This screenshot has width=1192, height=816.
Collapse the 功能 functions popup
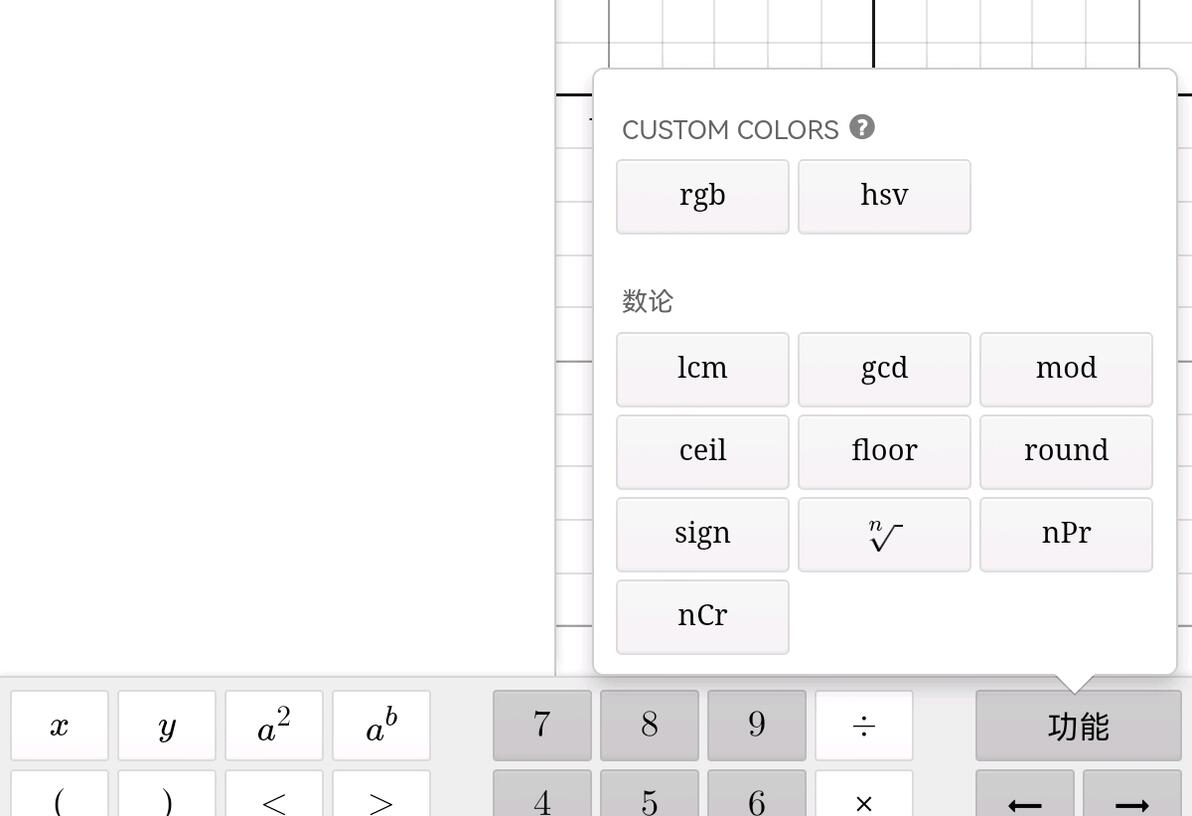[1078, 726]
